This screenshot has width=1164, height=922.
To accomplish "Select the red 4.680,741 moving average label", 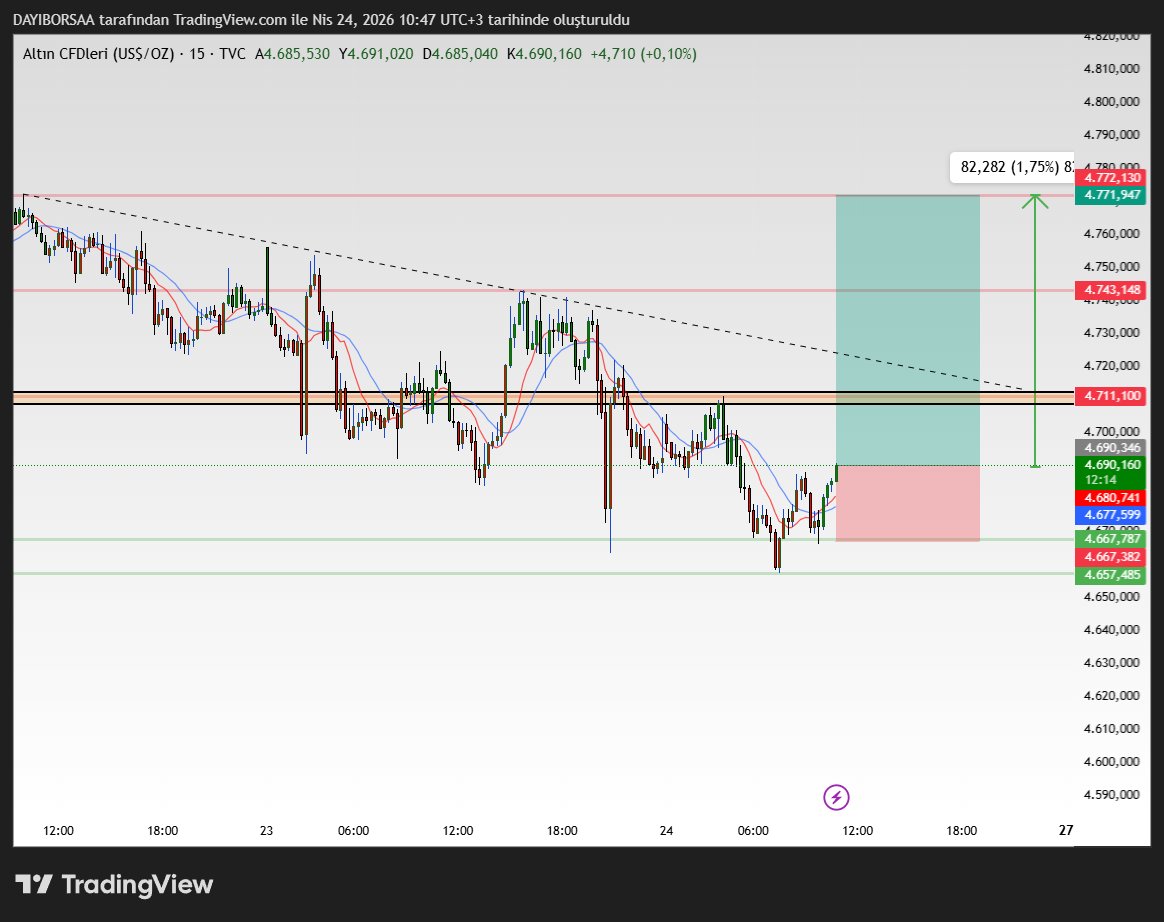I will coord(1111,497).
